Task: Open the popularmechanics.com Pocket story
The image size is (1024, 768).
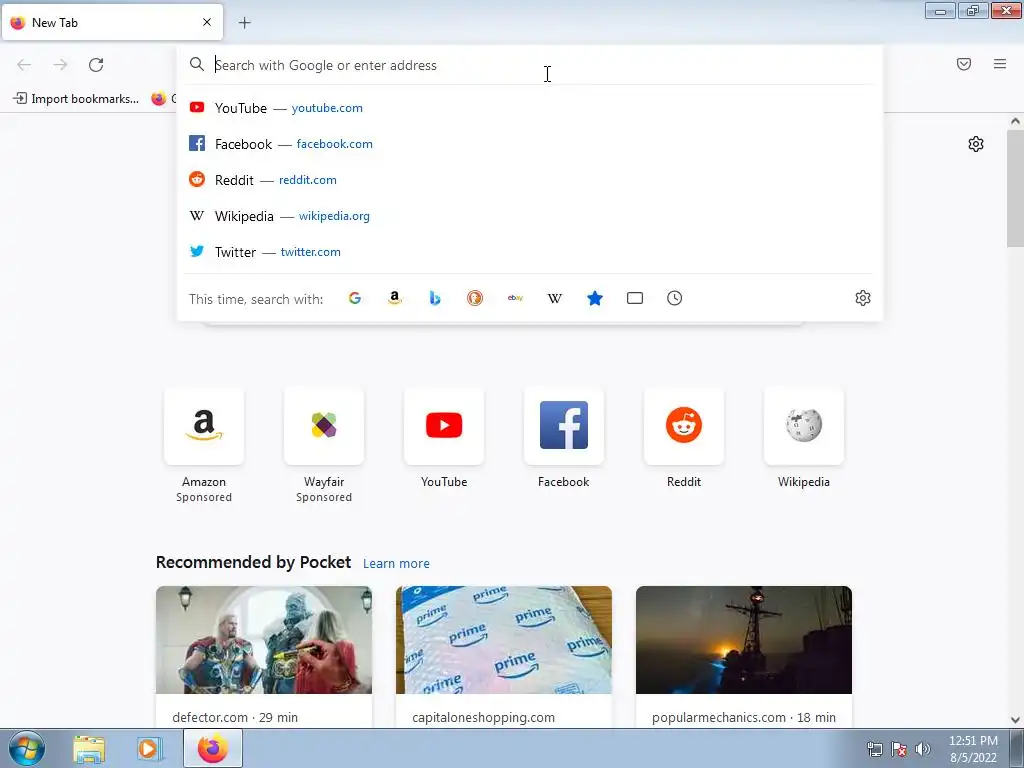Action: click(744, 656)
